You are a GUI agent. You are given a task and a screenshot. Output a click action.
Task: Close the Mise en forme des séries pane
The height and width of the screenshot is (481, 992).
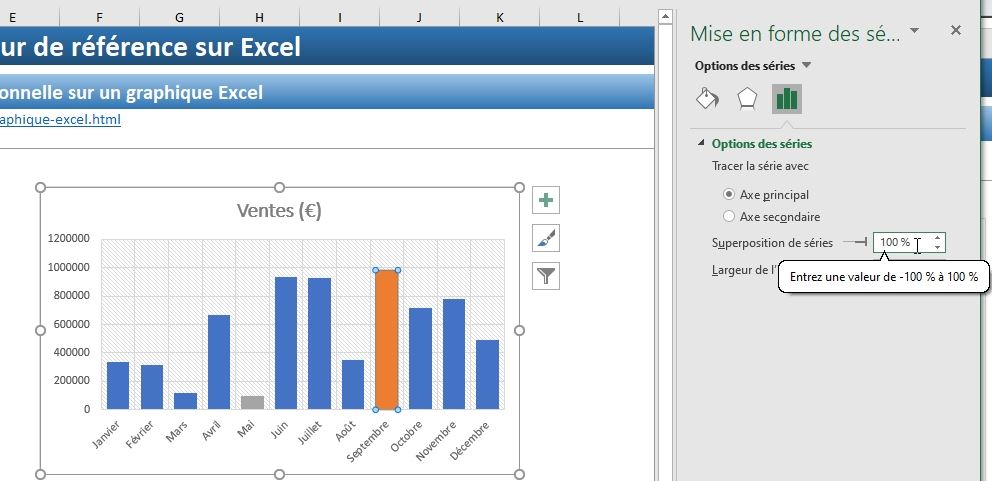click(x=955, y=31)
